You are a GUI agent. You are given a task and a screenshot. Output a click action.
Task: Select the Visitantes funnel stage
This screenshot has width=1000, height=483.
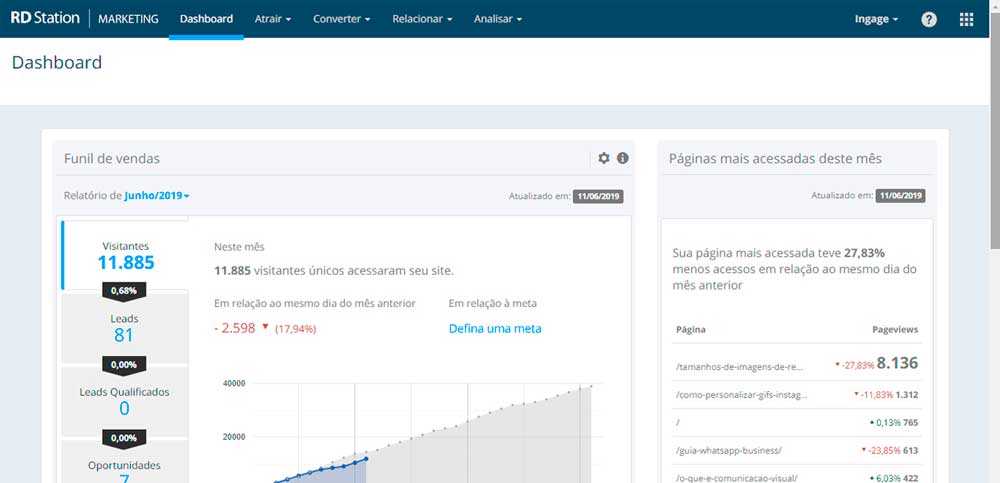[125, 255]
